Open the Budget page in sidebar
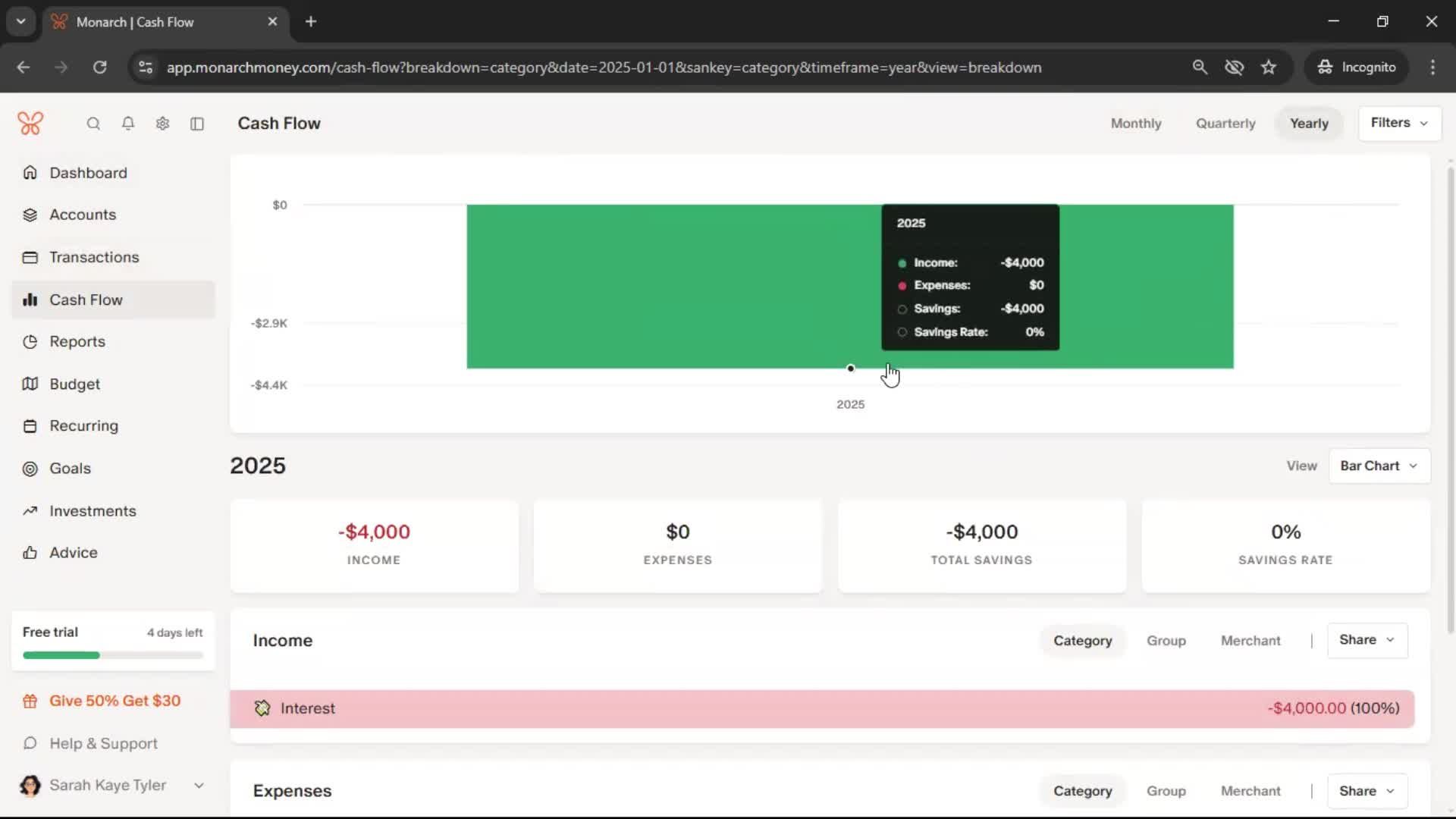This screenshot has height=819, width=1456. tap(74, 384)
